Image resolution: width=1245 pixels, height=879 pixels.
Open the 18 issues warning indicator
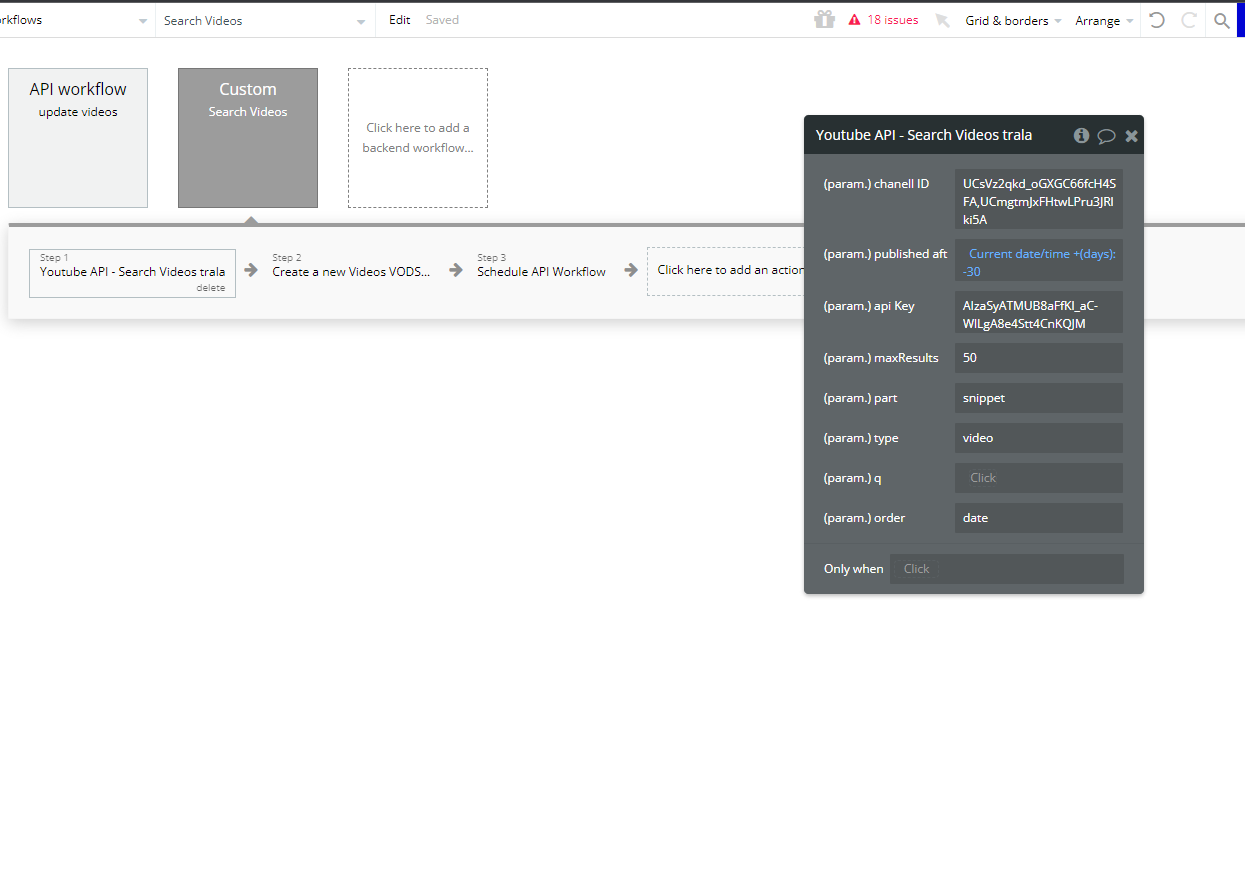pyautogui.click(x=883, y=20)
